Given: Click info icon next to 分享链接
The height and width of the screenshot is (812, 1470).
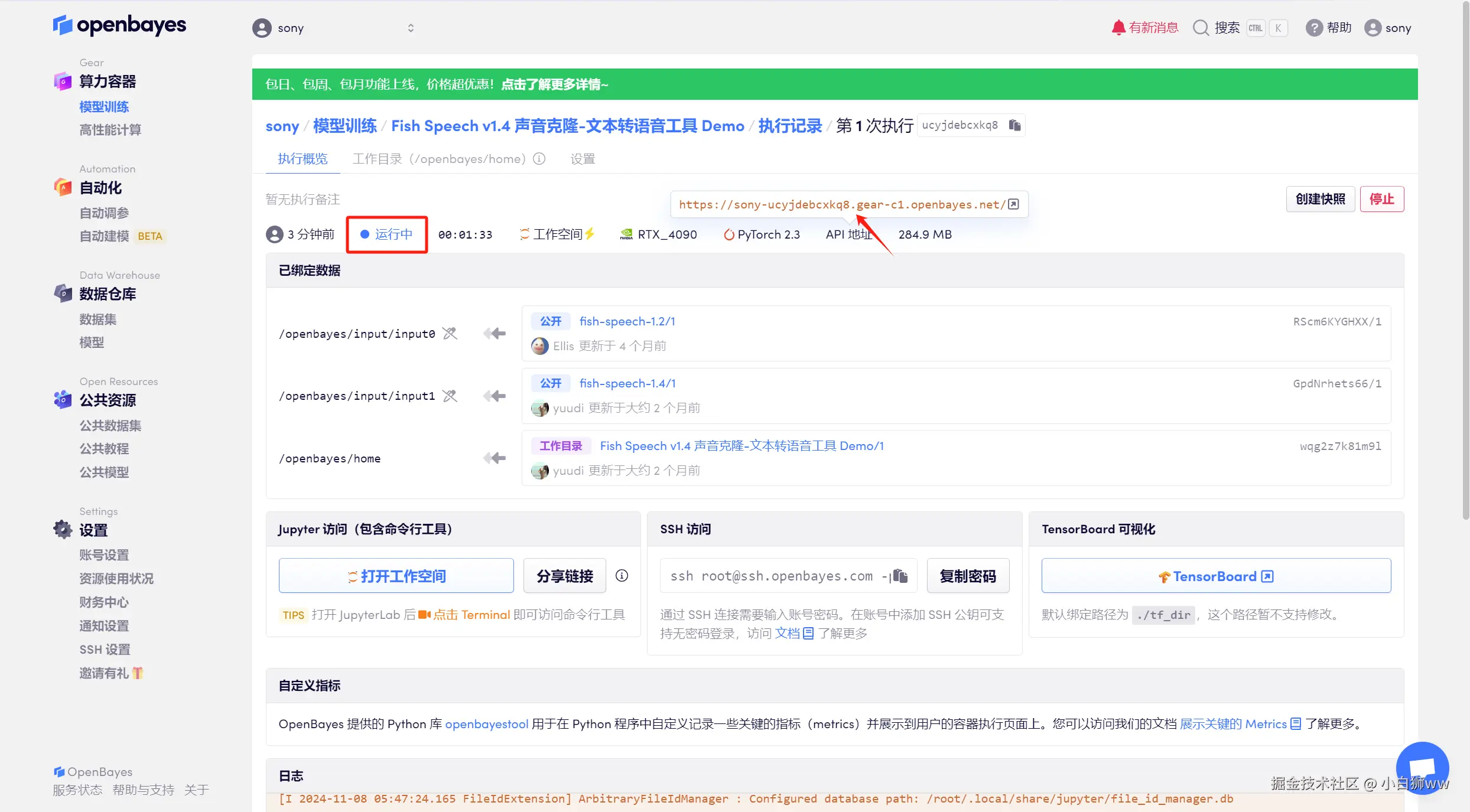Looking at the screenshot, I should (622, 576).
